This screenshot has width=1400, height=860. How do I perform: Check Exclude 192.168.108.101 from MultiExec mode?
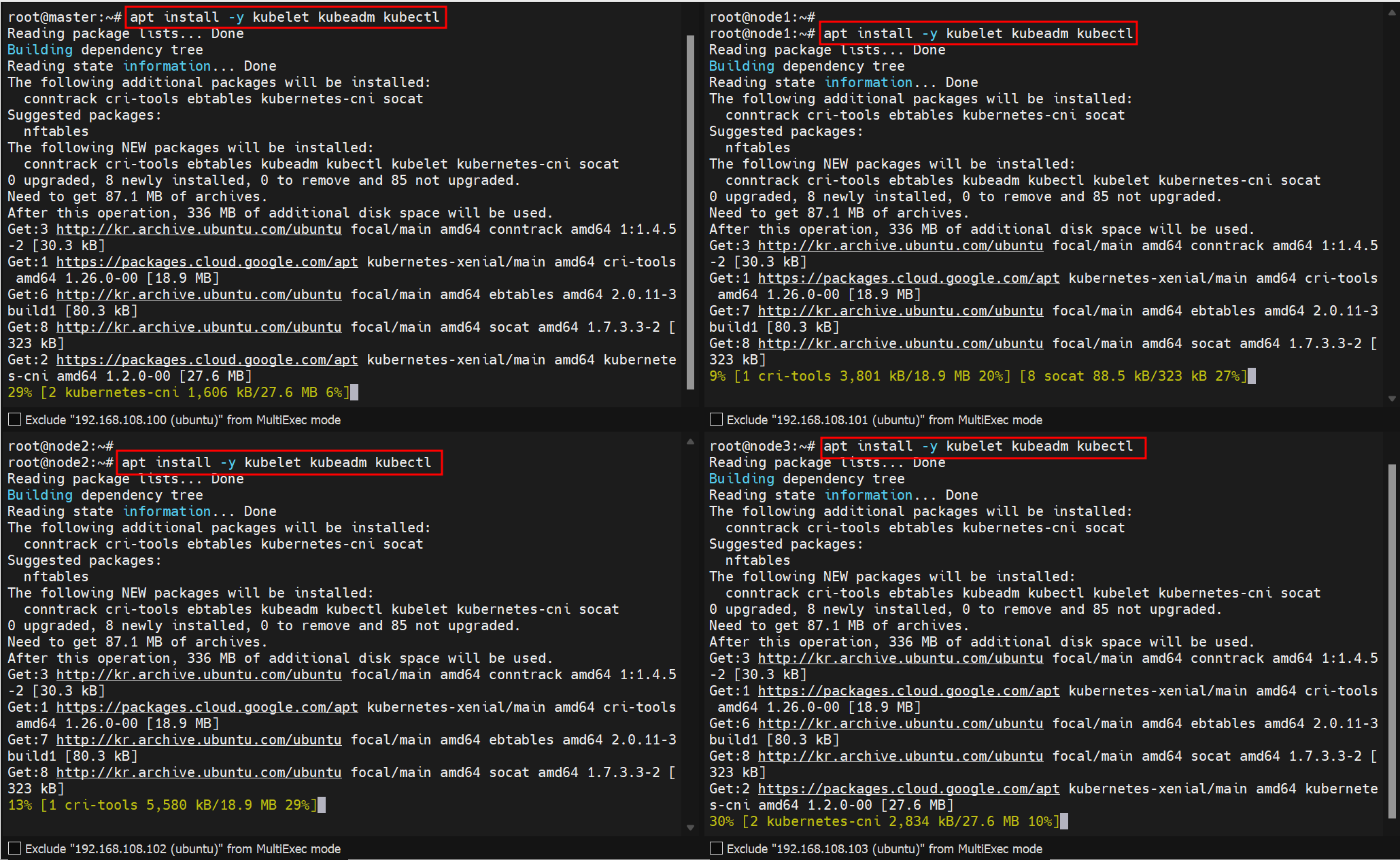click(x=716, y=419)
